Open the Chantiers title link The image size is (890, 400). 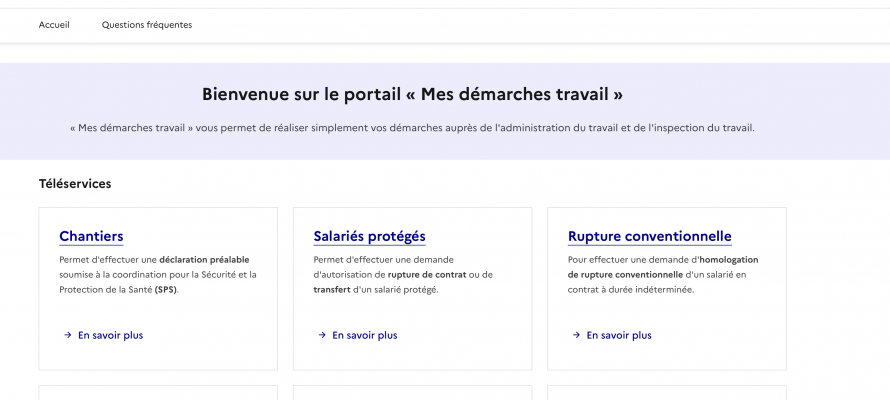point(91,237)
